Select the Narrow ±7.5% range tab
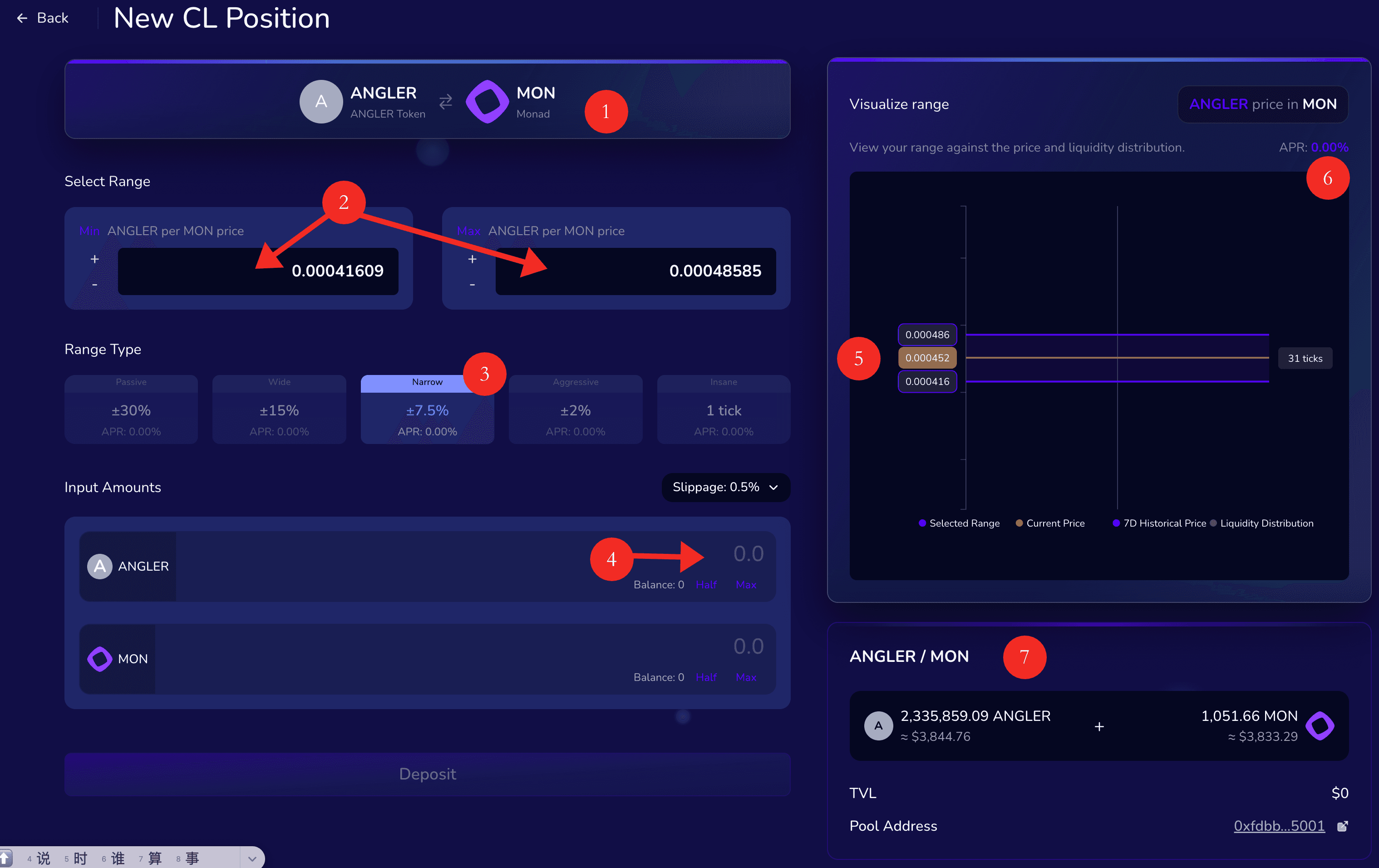 [427, 409]
